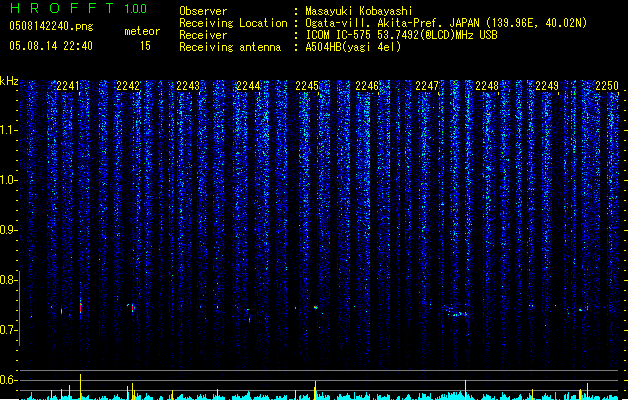Click the ICOM IC-575 53.7492 MHz USB text
Viewport: 629px width, 400px height.
401,35
